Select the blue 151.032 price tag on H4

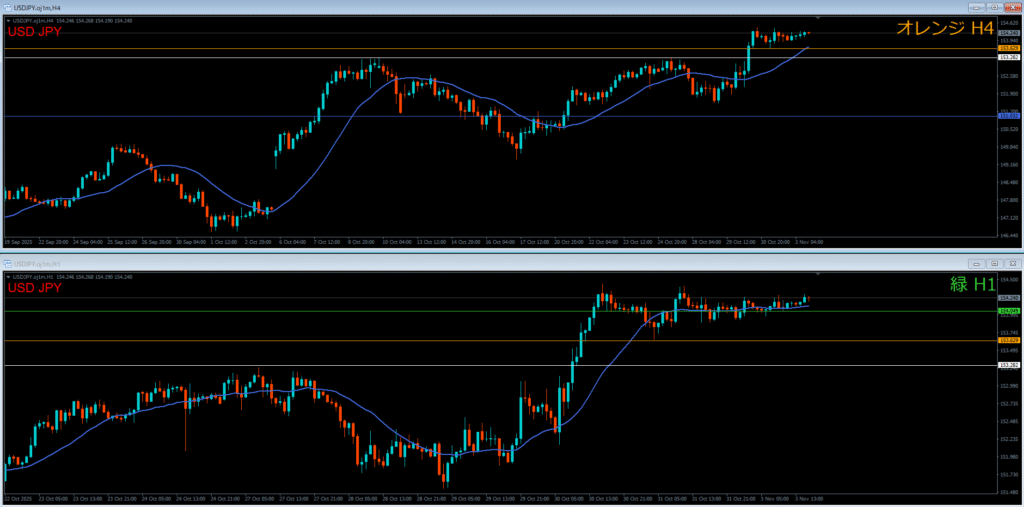[1009, 117]
